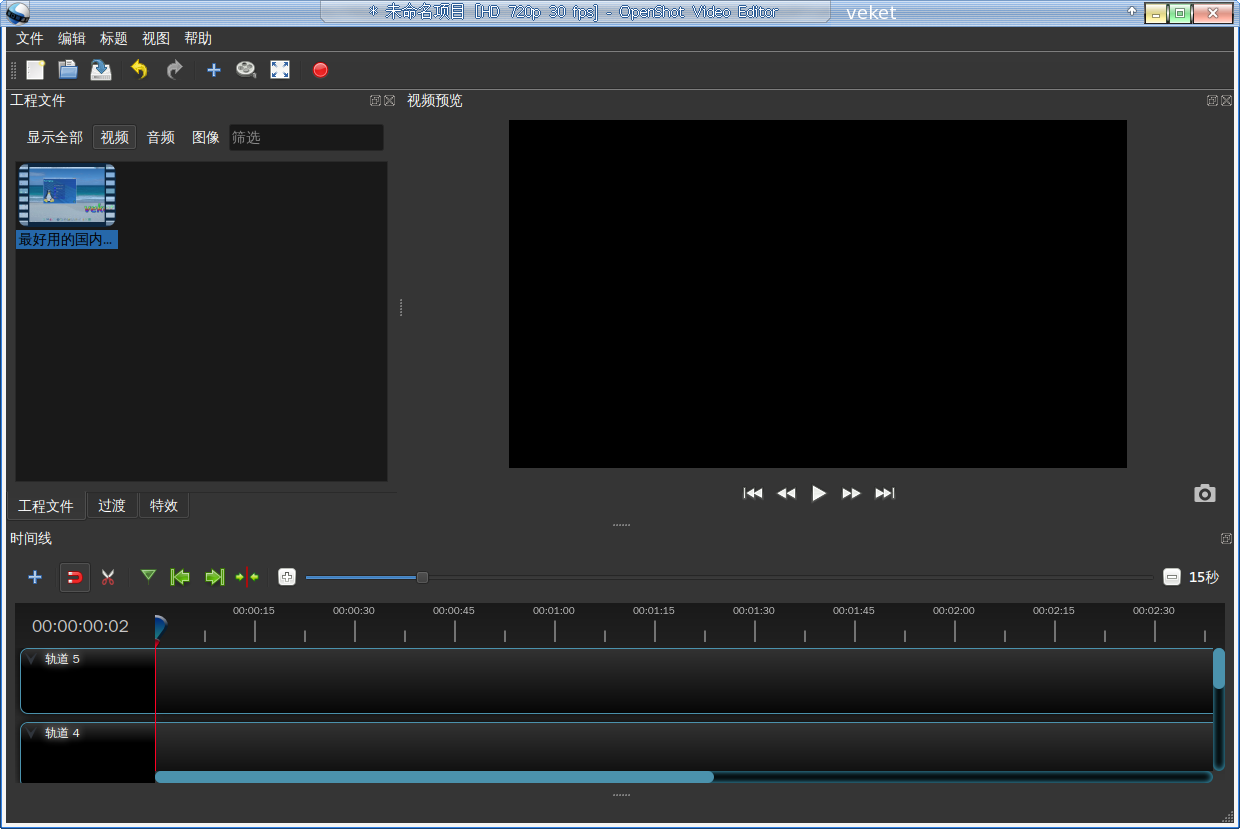Screen dimensions: 1240x829
Task: Open the 标题 menu
Action: pyautogui.click(x=114, y=39)
